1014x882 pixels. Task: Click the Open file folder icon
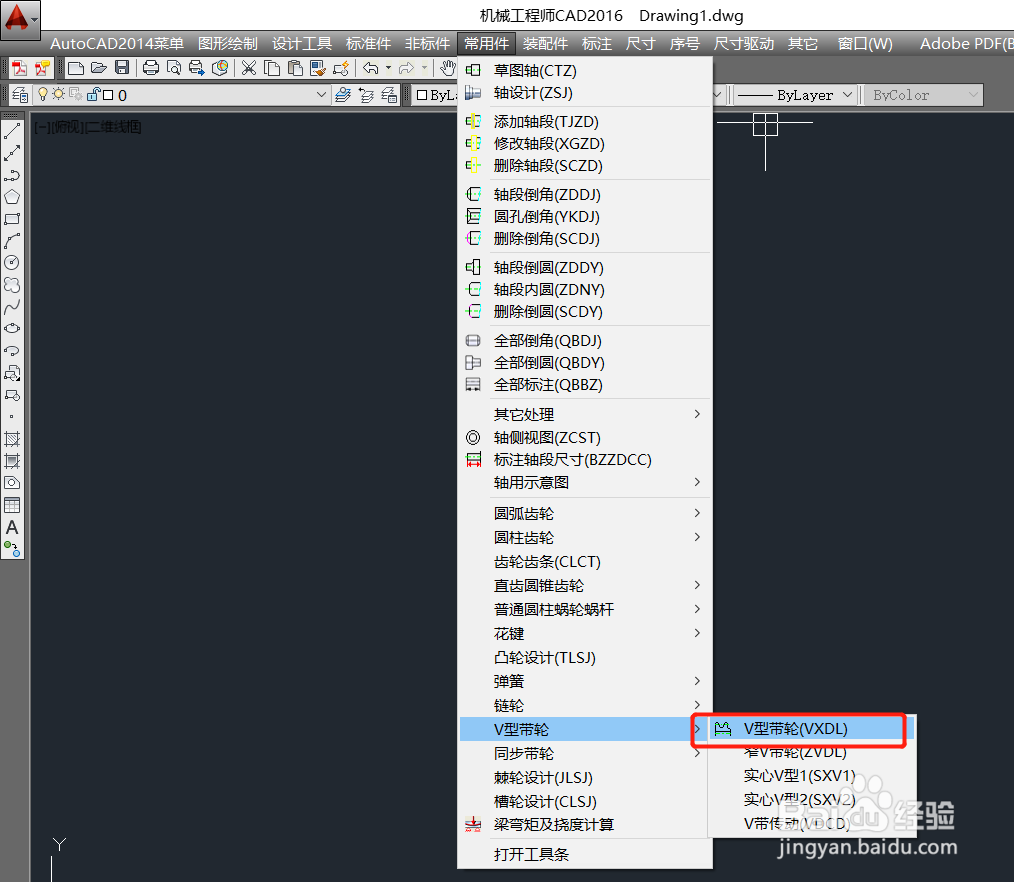point(99,68)
